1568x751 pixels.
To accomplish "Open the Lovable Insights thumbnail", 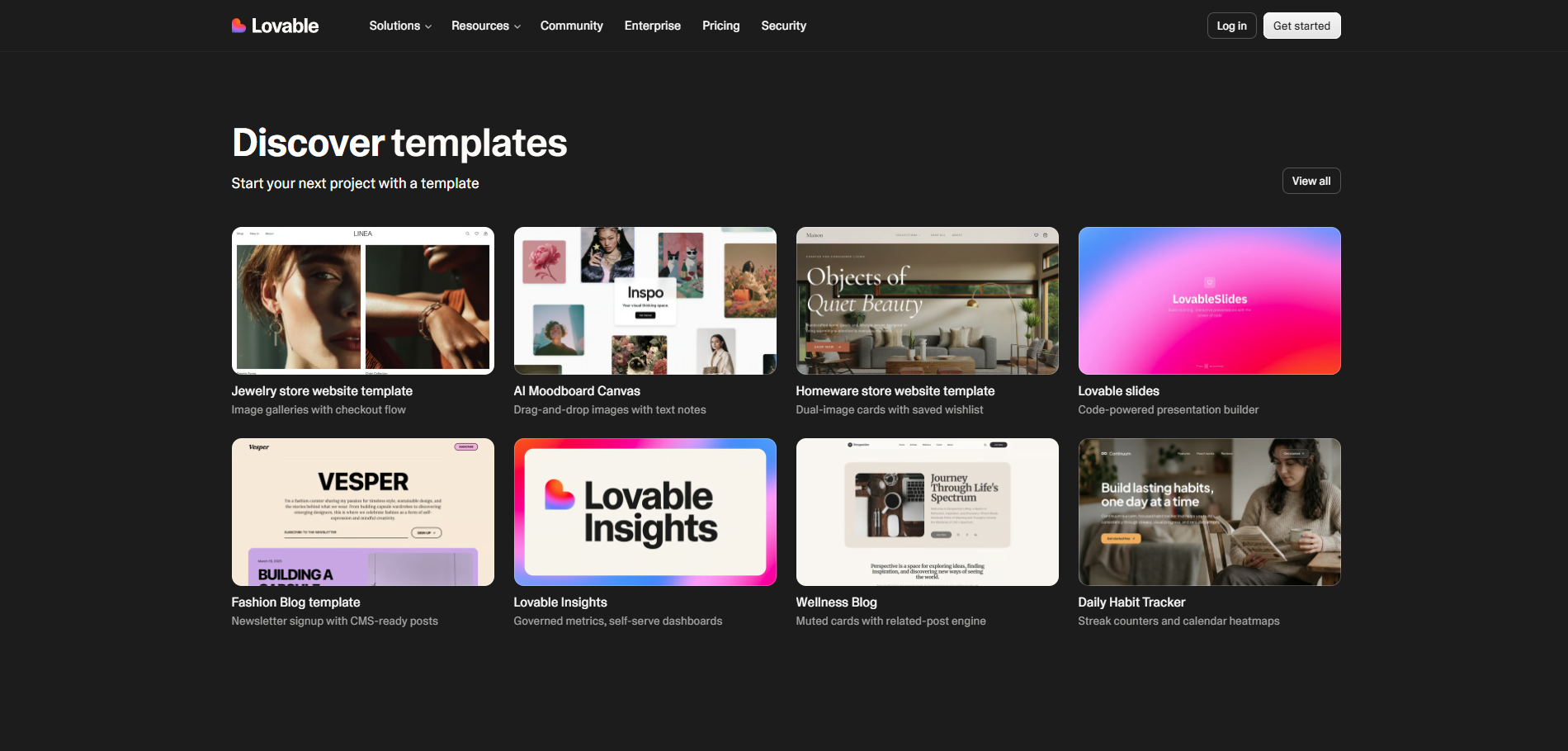I will pyautogui.click(x=645, y=512).
